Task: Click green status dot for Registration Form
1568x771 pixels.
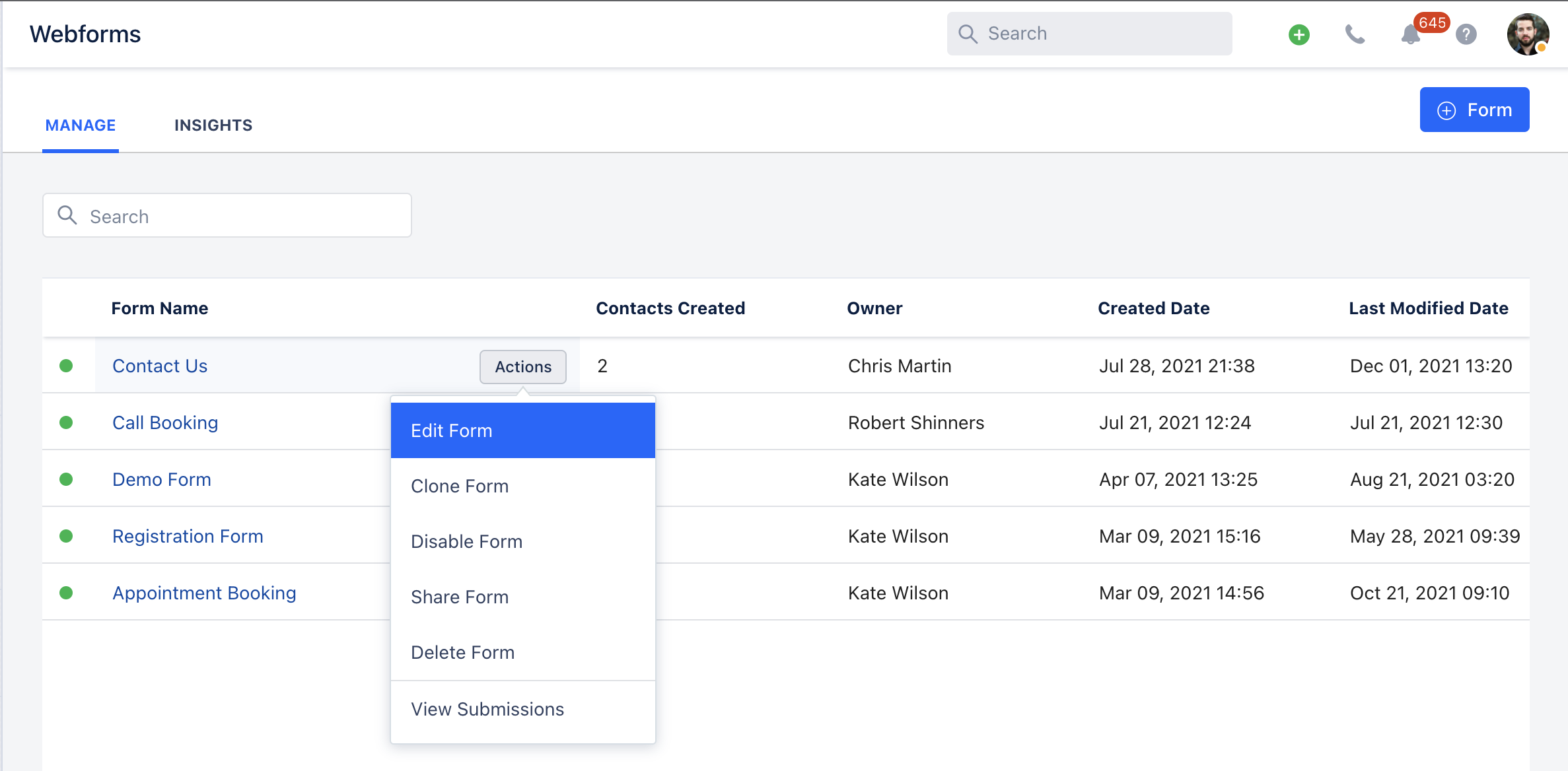Action: coord(66,536)
